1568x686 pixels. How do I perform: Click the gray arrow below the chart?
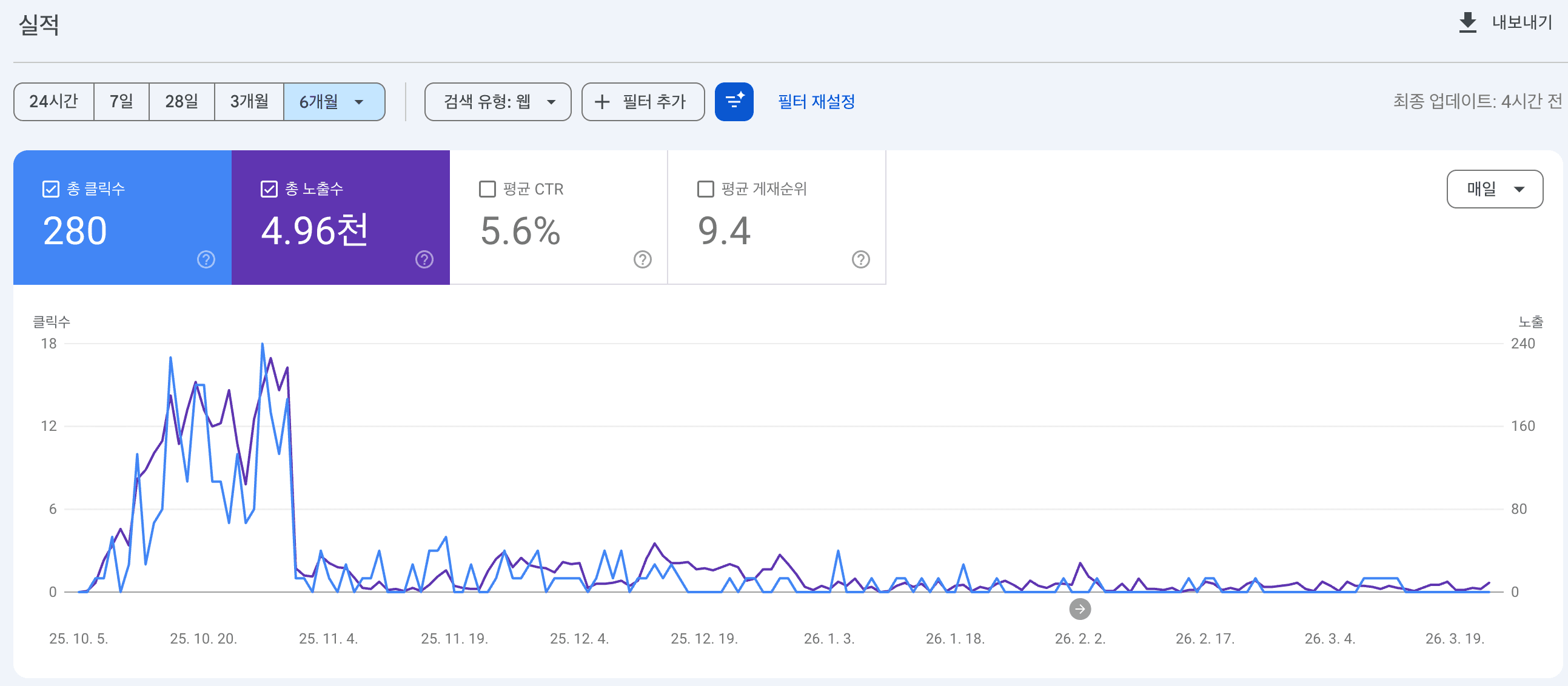pyautogui.click(x=1080, y=608)
